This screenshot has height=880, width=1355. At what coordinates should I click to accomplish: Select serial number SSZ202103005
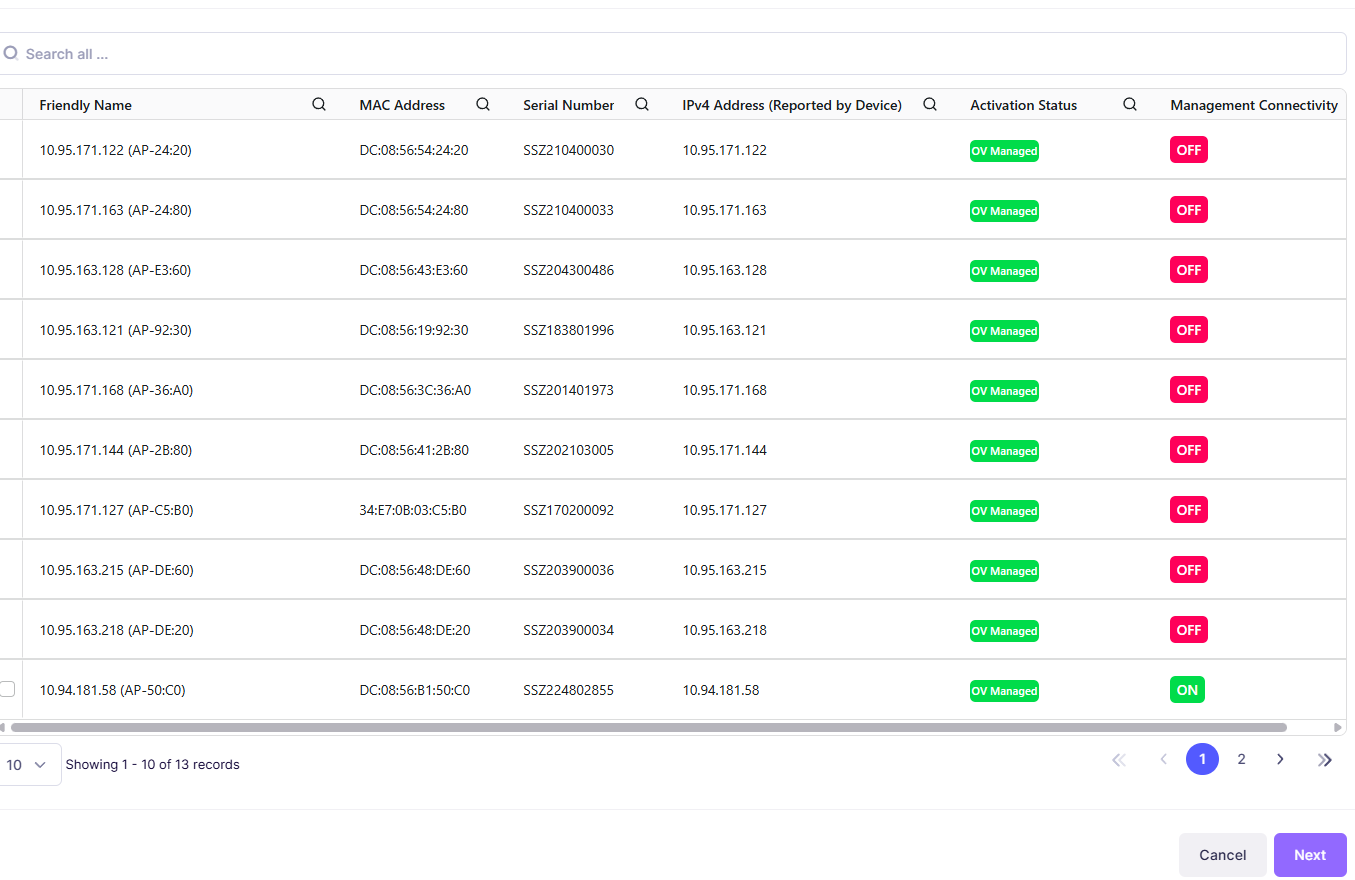568,450
